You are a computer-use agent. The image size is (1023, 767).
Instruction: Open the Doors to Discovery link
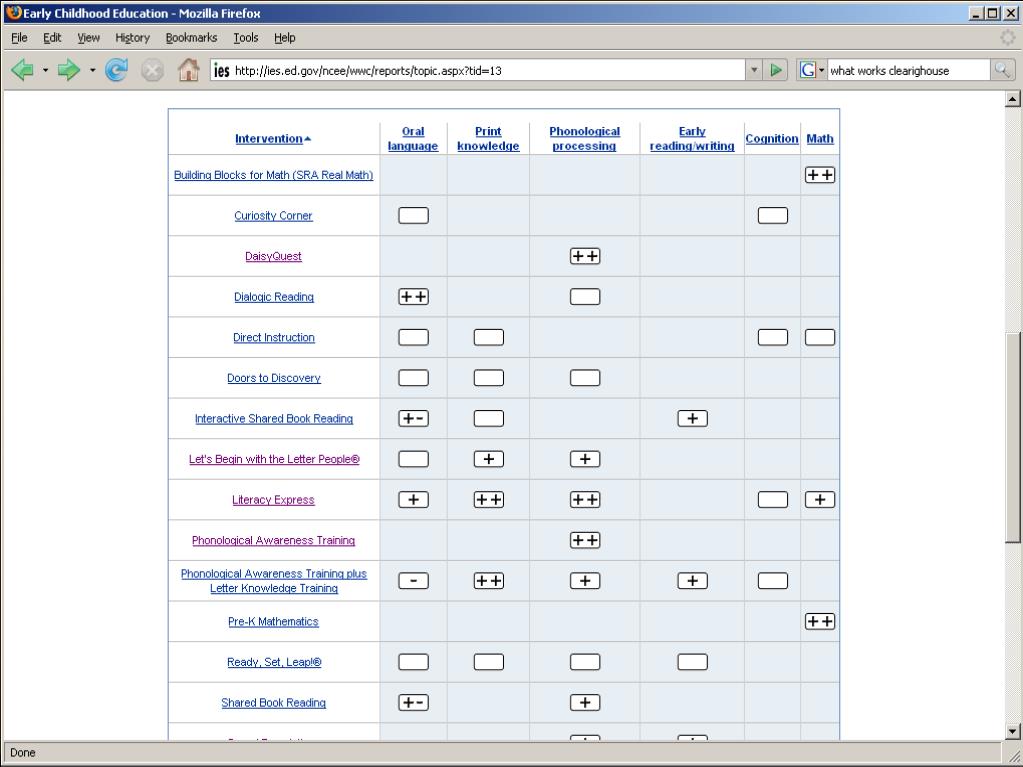tap(274, 378)
